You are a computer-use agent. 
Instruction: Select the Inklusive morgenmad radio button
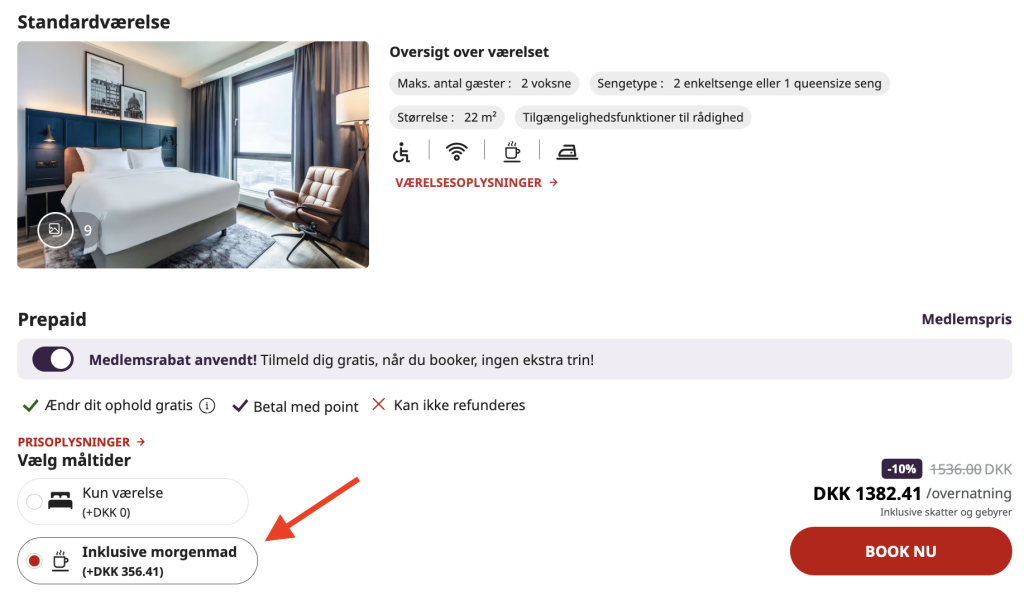point(34,561)
